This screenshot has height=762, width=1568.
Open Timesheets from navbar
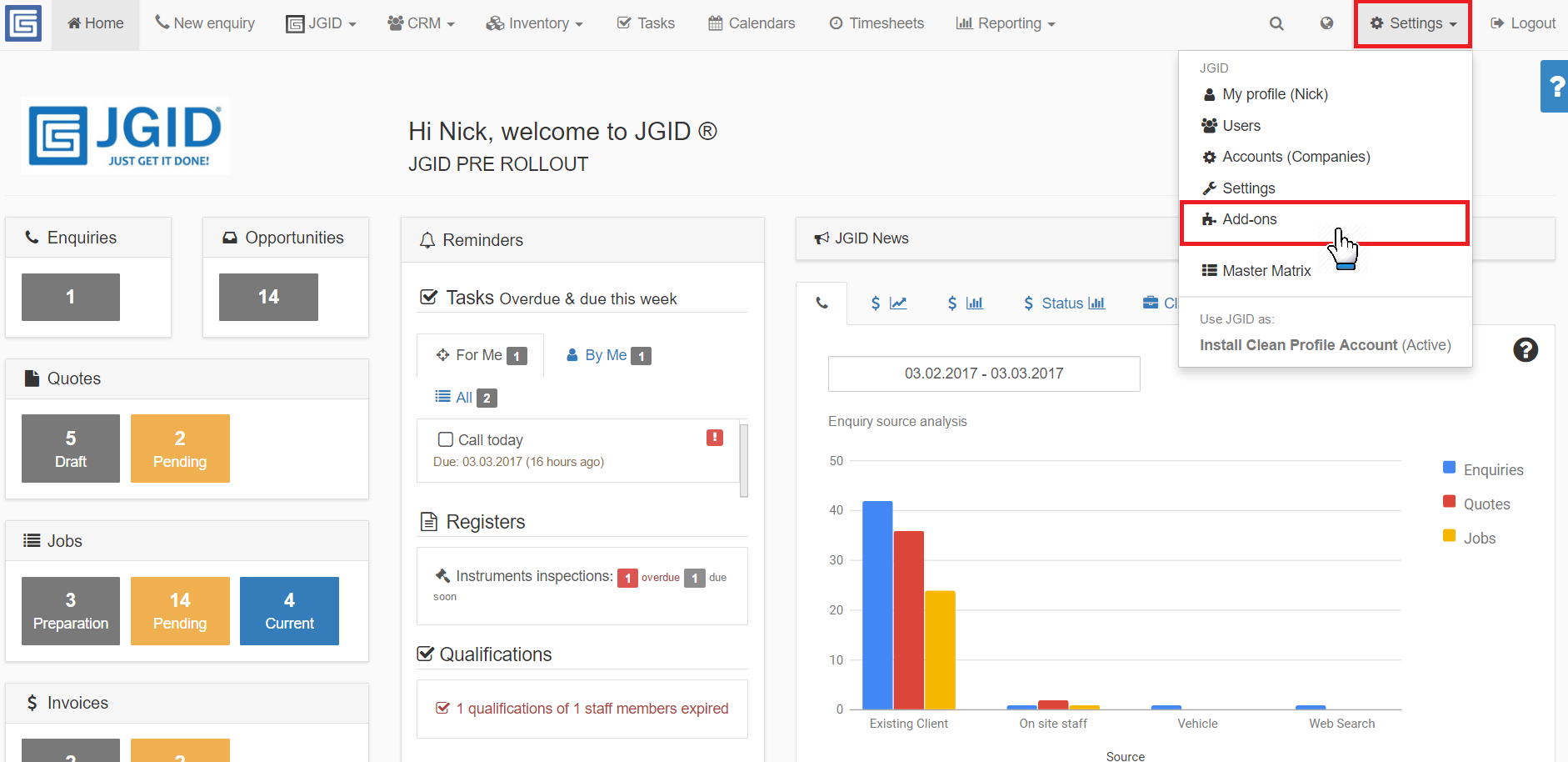tap(876, 23)
